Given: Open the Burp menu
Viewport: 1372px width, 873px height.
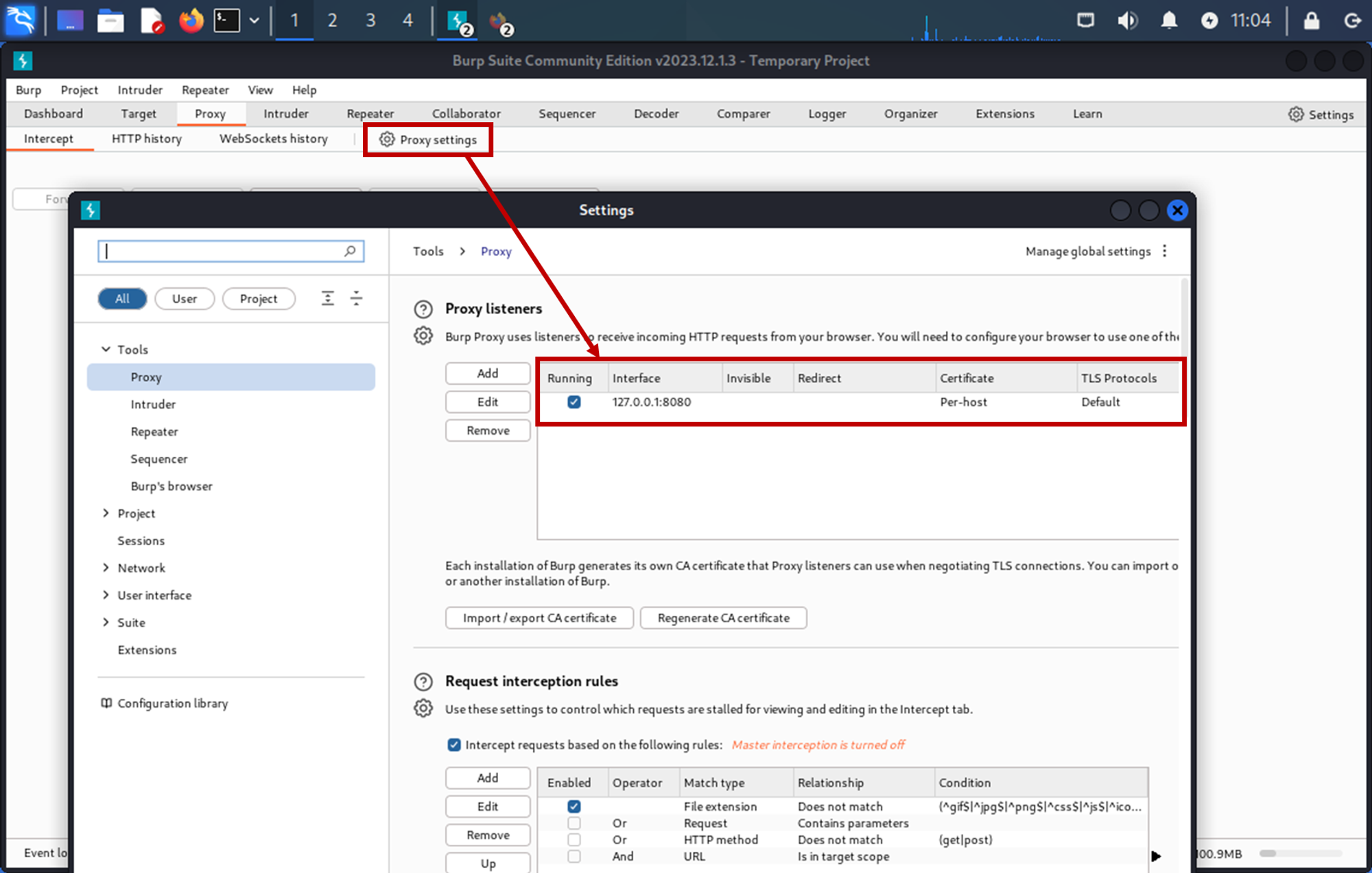Looking at the screenshot, I should tap(28, 90).
